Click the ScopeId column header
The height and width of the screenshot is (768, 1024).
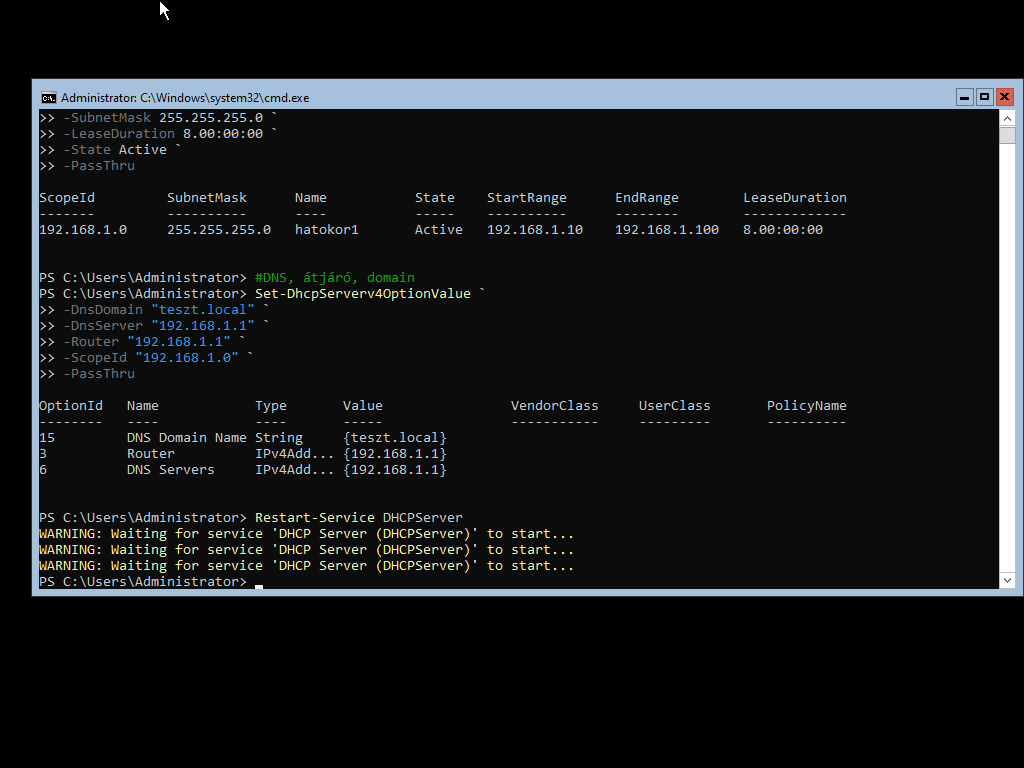(x=67, y=198)
